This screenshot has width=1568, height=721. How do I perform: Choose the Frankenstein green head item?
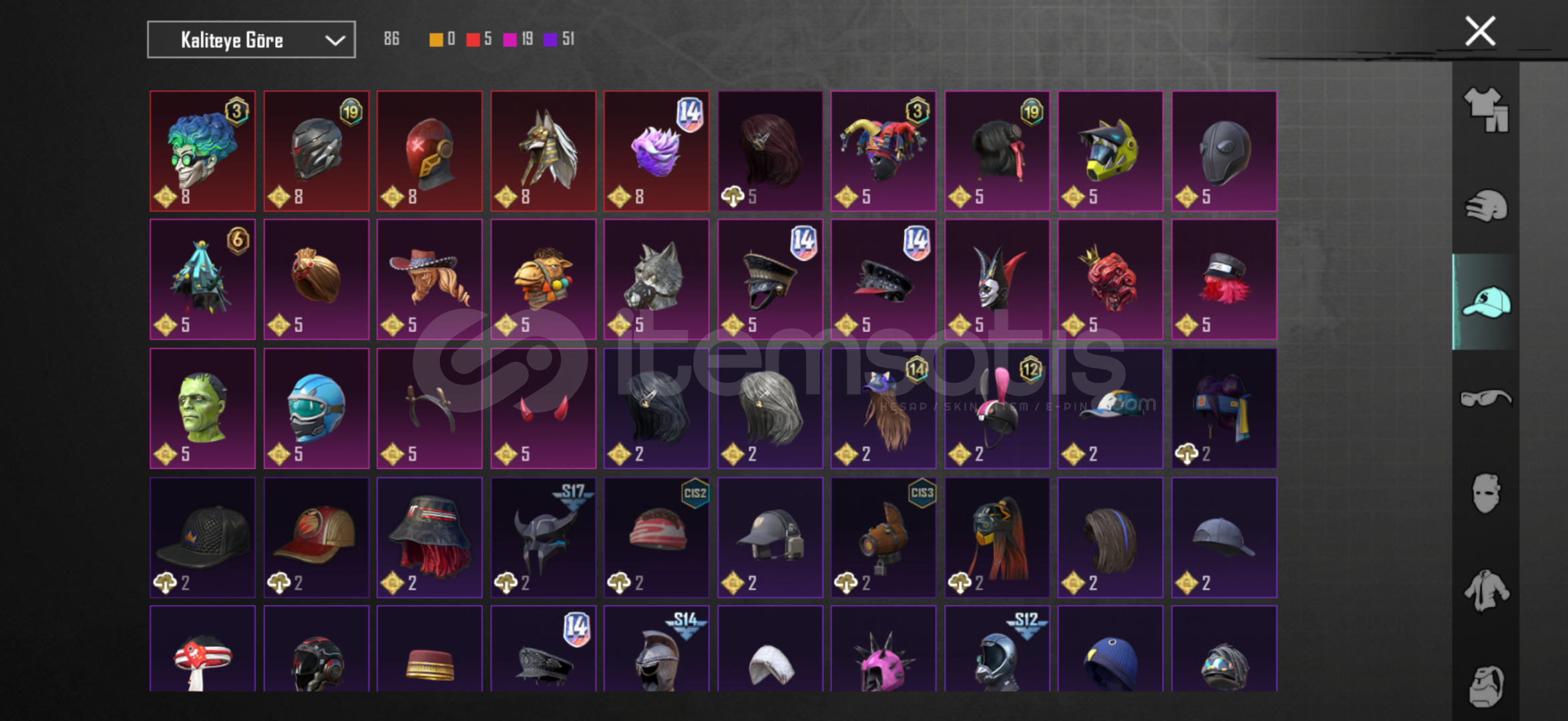tap(202, 408)
